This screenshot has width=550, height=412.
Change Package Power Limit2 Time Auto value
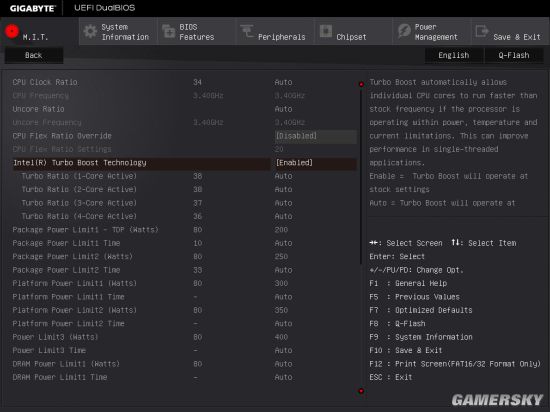(x=283, y=270)
